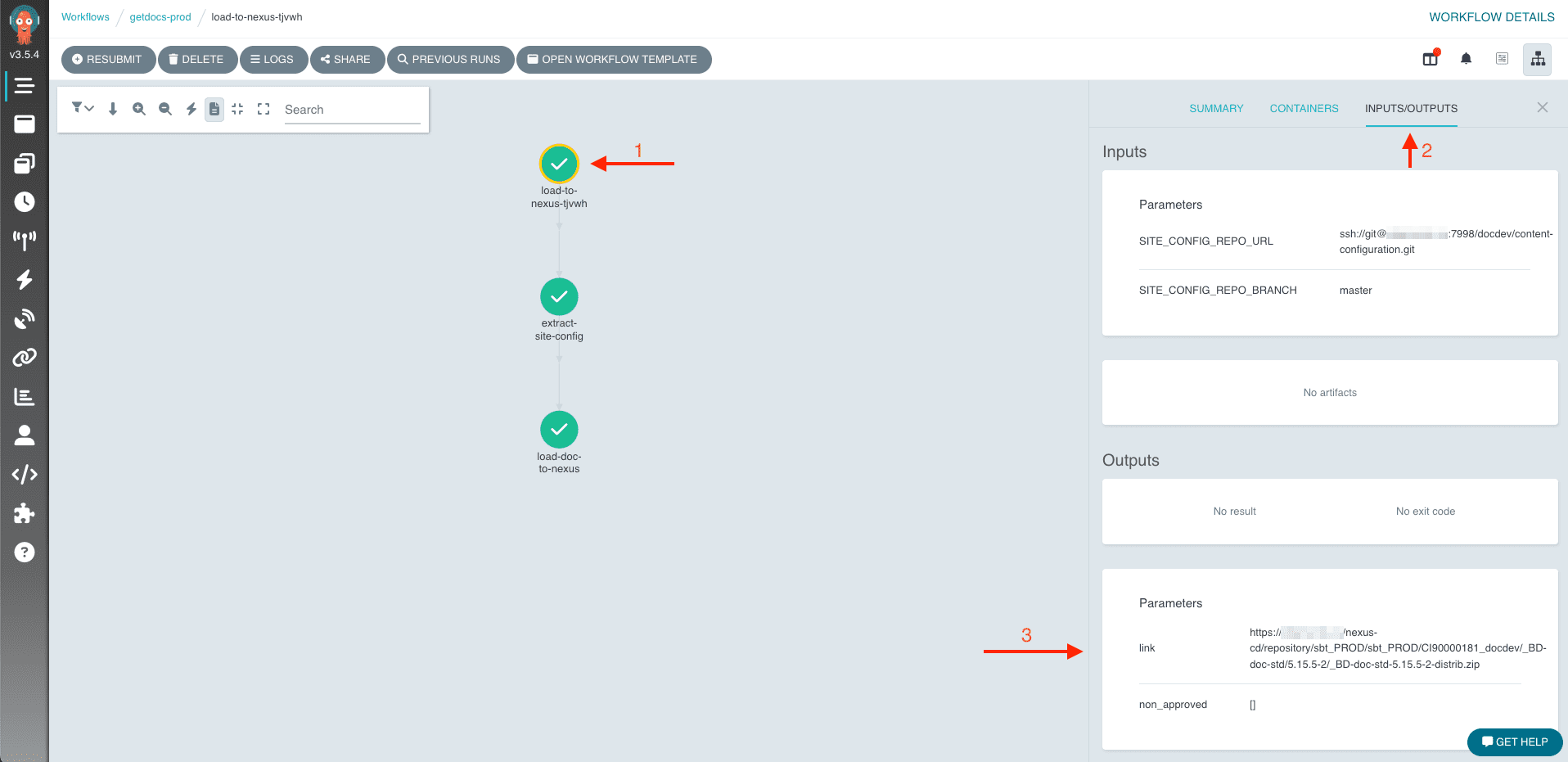The height and width of the screenshot is (762, 1568).
Task: Select the extract-site-config node
Action: coord(559,297)
